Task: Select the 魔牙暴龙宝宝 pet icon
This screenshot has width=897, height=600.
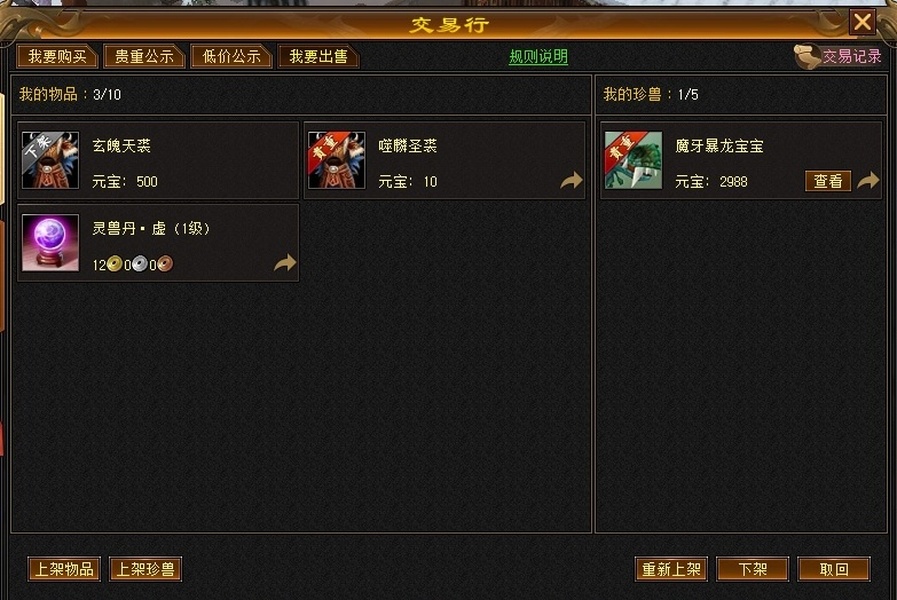Action: [633, 160]
